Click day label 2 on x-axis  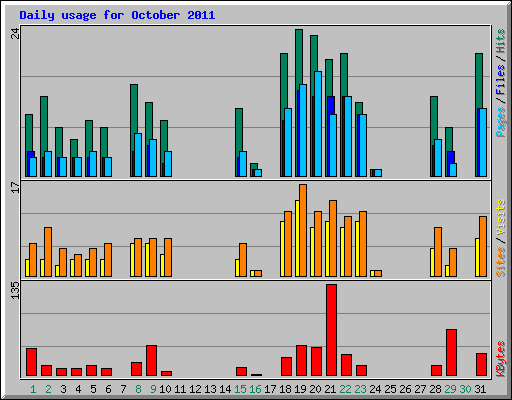(48, 389)
